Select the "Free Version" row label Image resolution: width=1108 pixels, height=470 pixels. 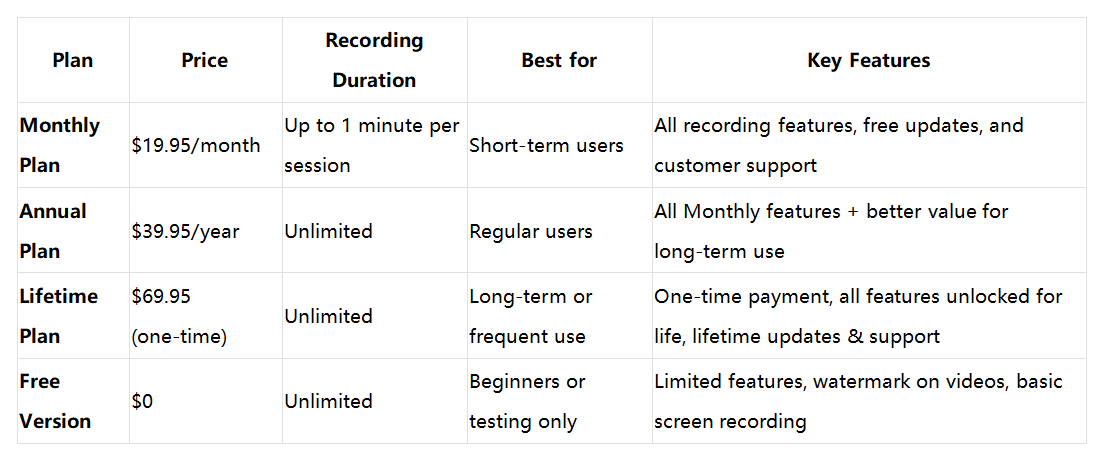pyautogui.click(x=55, y=401)
